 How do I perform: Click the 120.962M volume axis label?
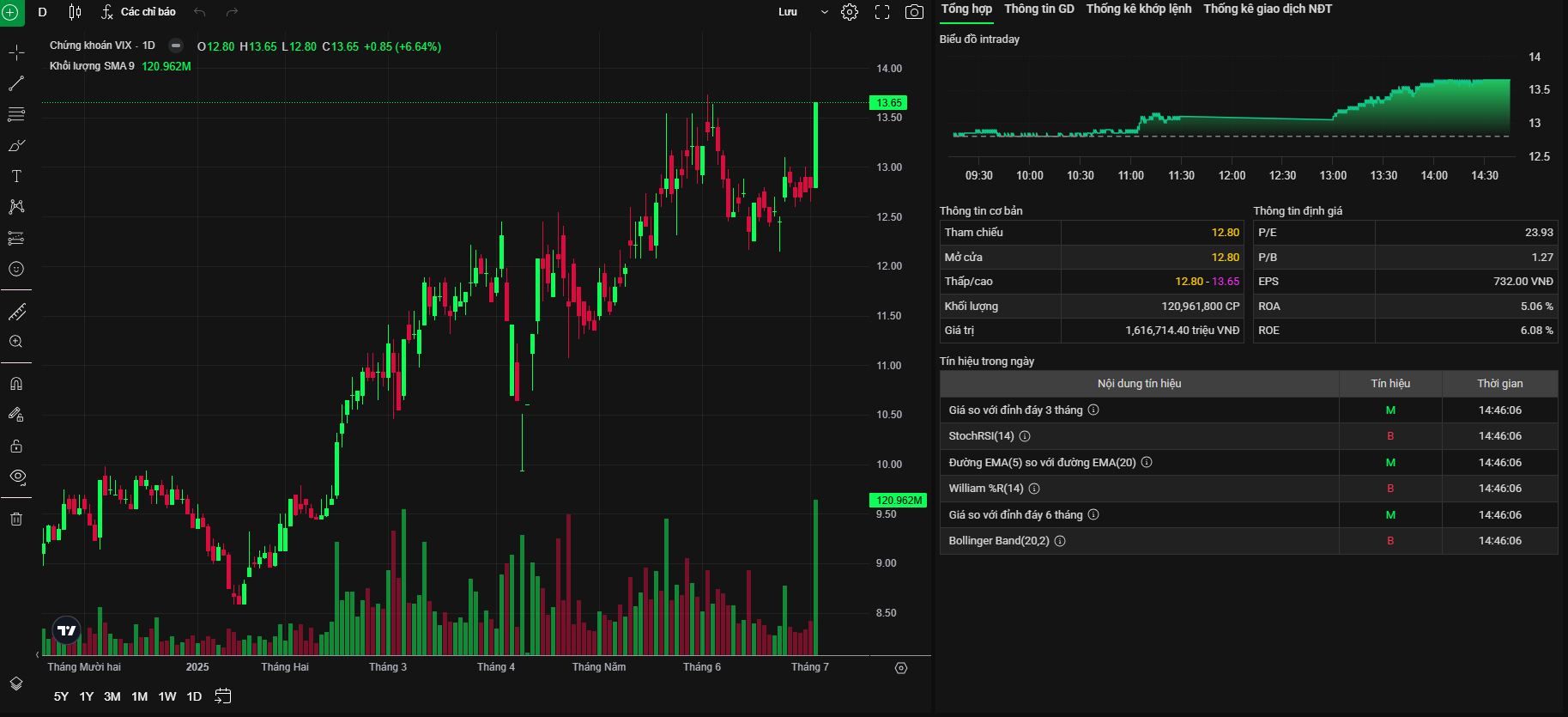[899, 500]
